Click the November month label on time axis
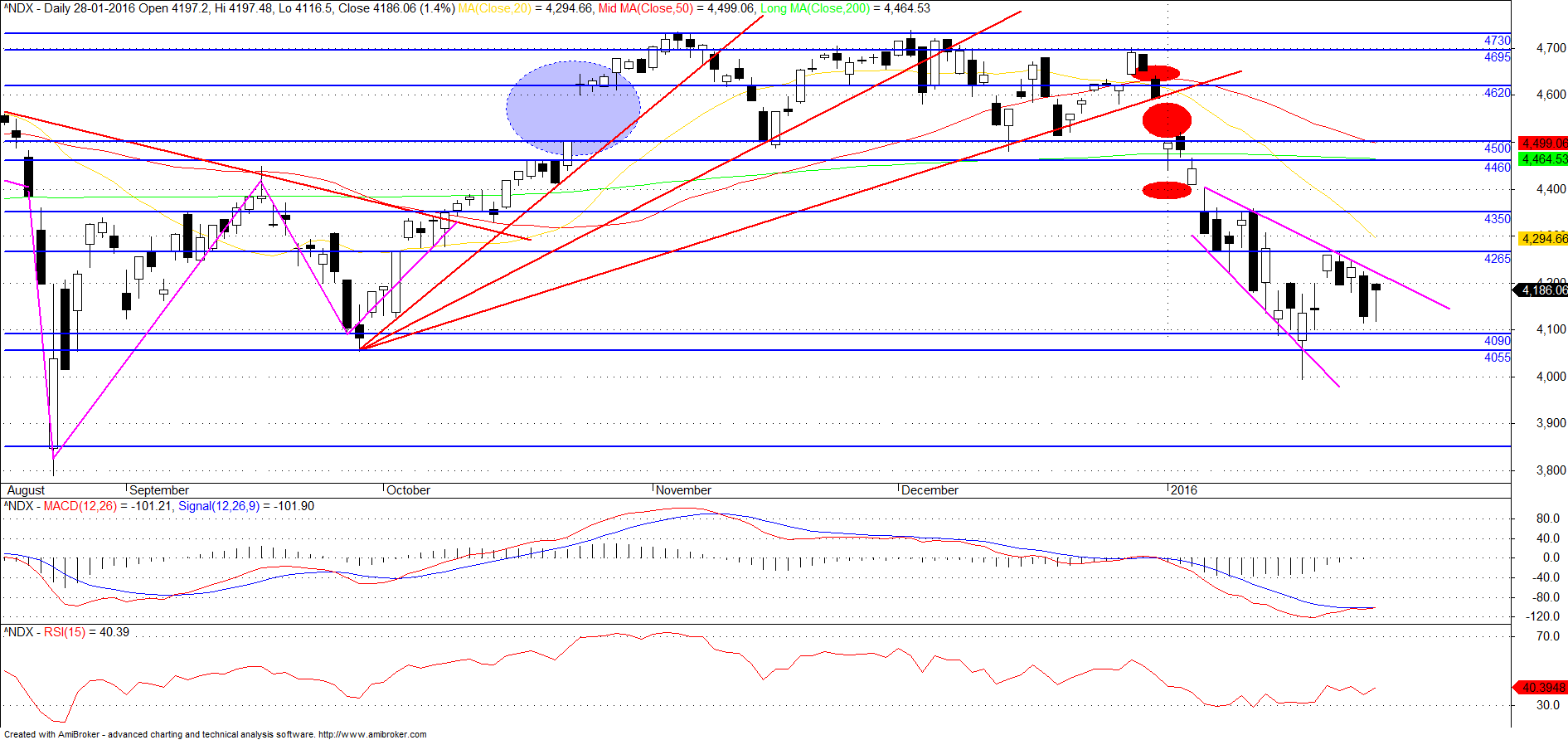This screenshot has height=740, width=1568. pos(683,490)
